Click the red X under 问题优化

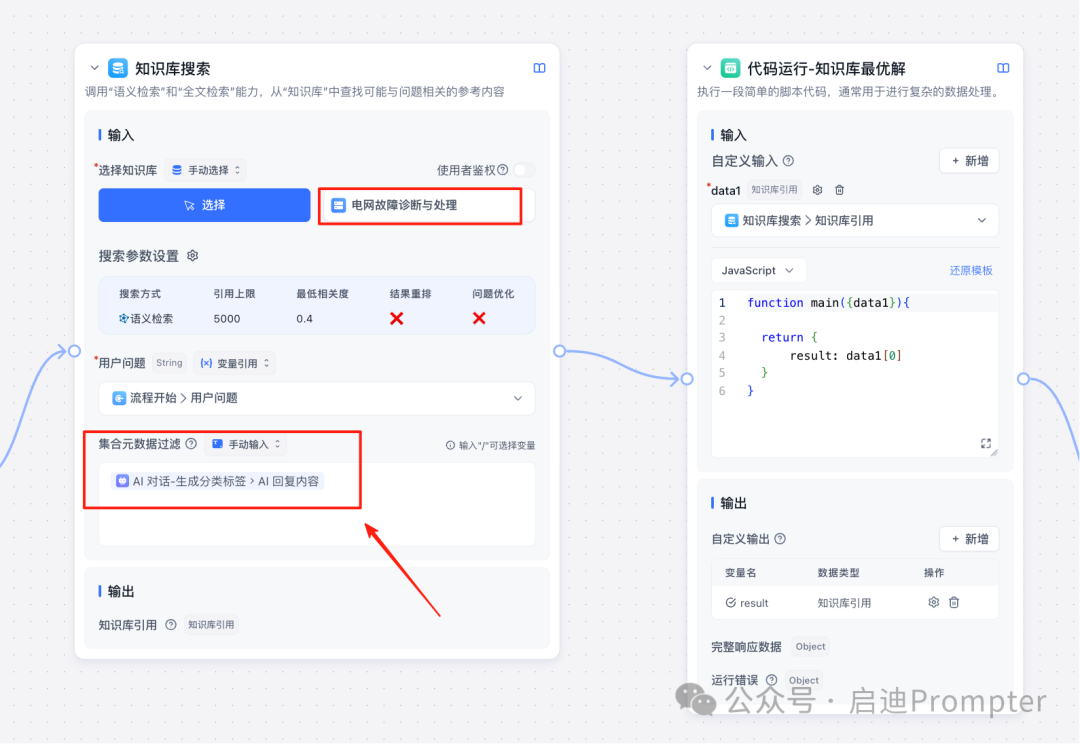pyautogui.click(x=479, y=318)
